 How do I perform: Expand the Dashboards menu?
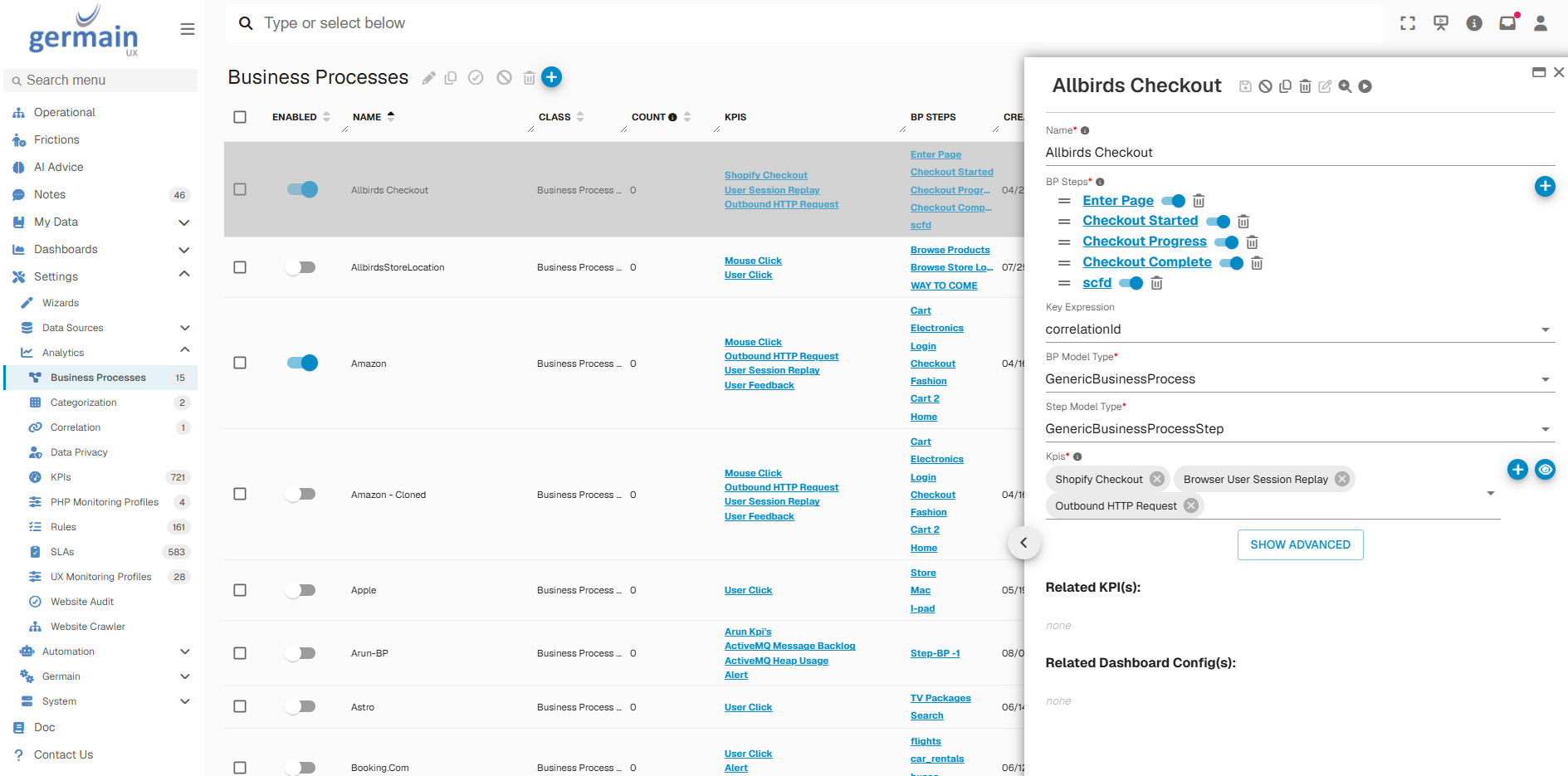pyautogui.click(x=184, y=250)
